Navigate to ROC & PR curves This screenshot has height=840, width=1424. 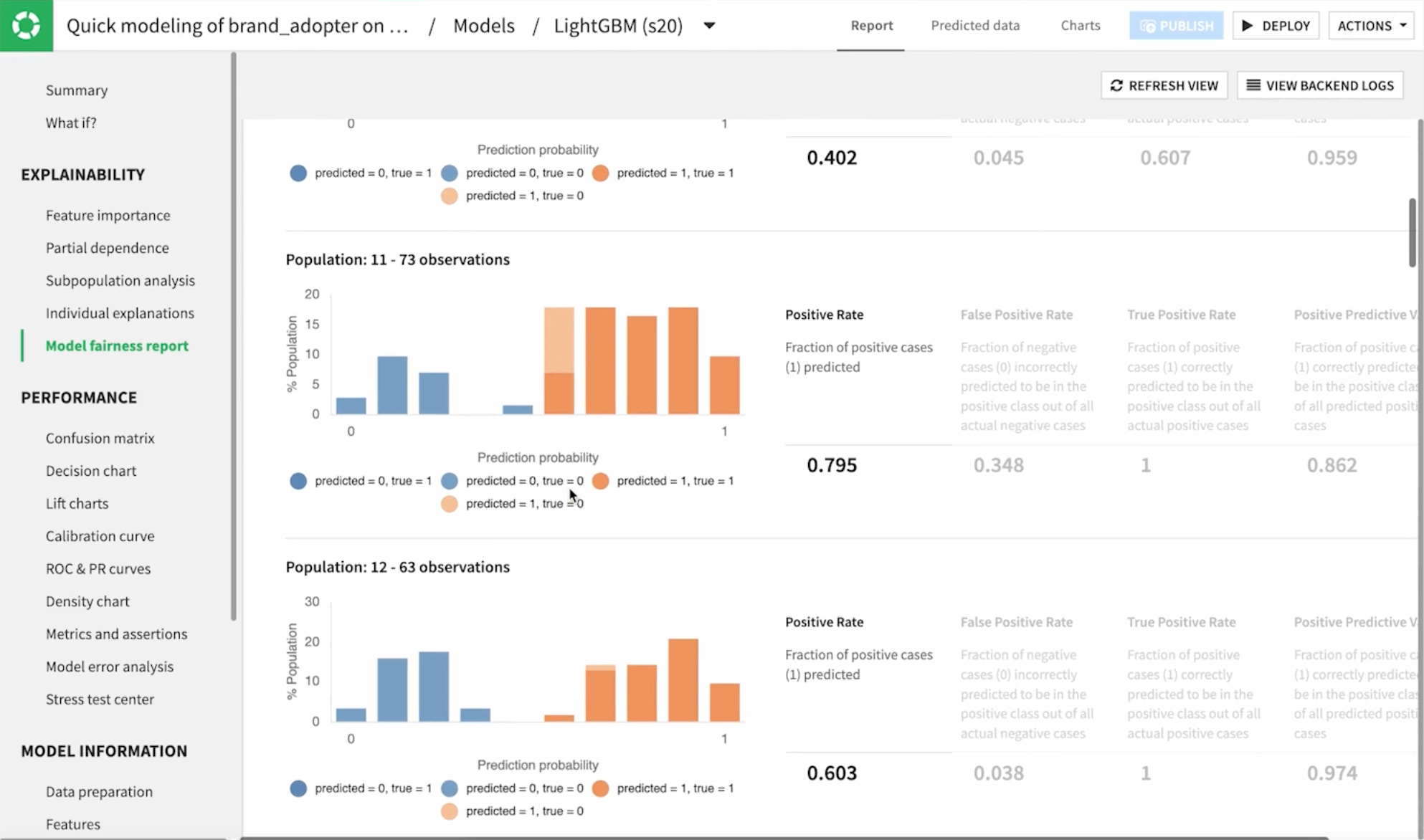[97, 568]
